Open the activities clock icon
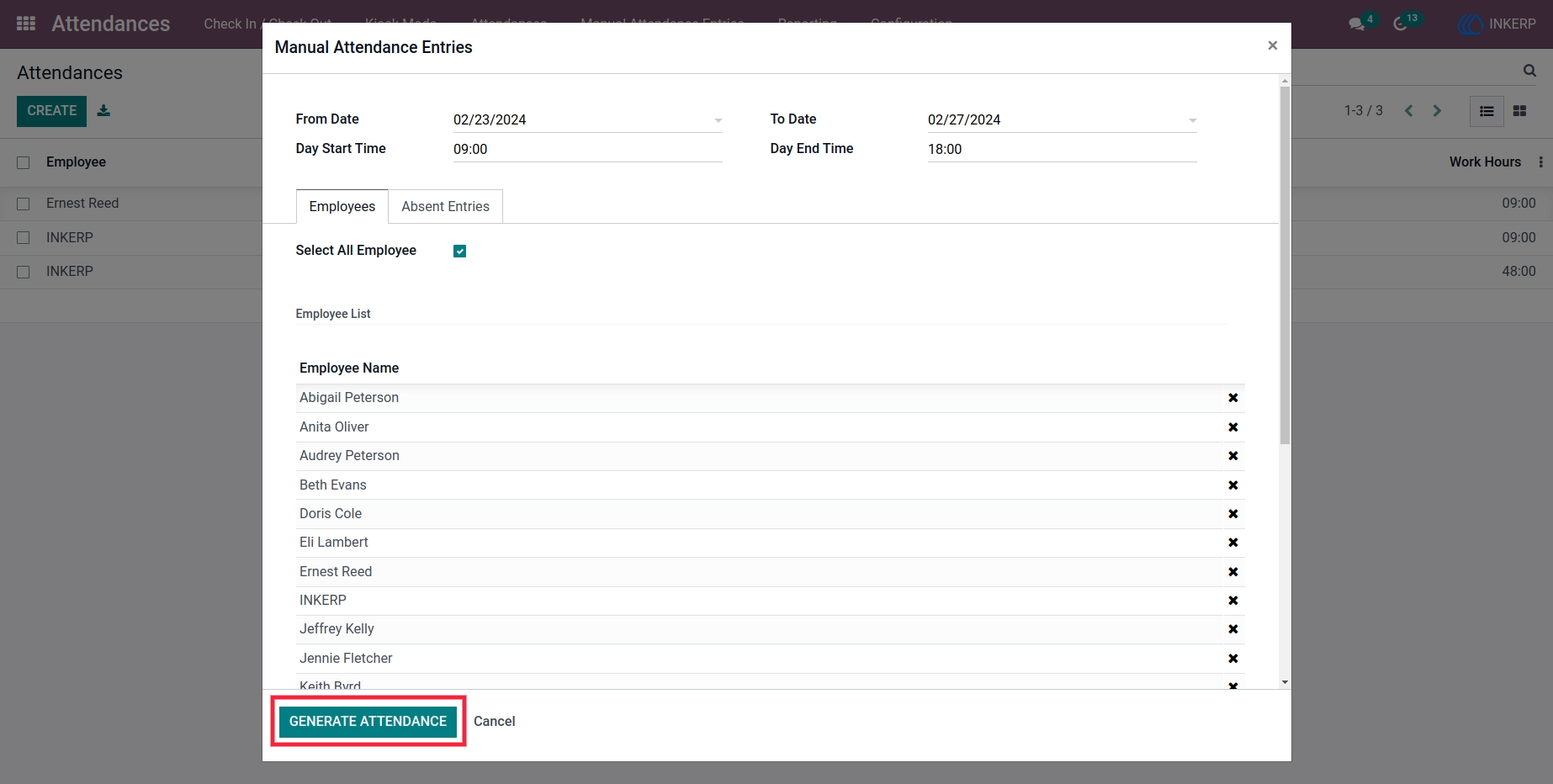Image resolution: width=1553 pixels, height=784 pixels. click(1401, 24)
